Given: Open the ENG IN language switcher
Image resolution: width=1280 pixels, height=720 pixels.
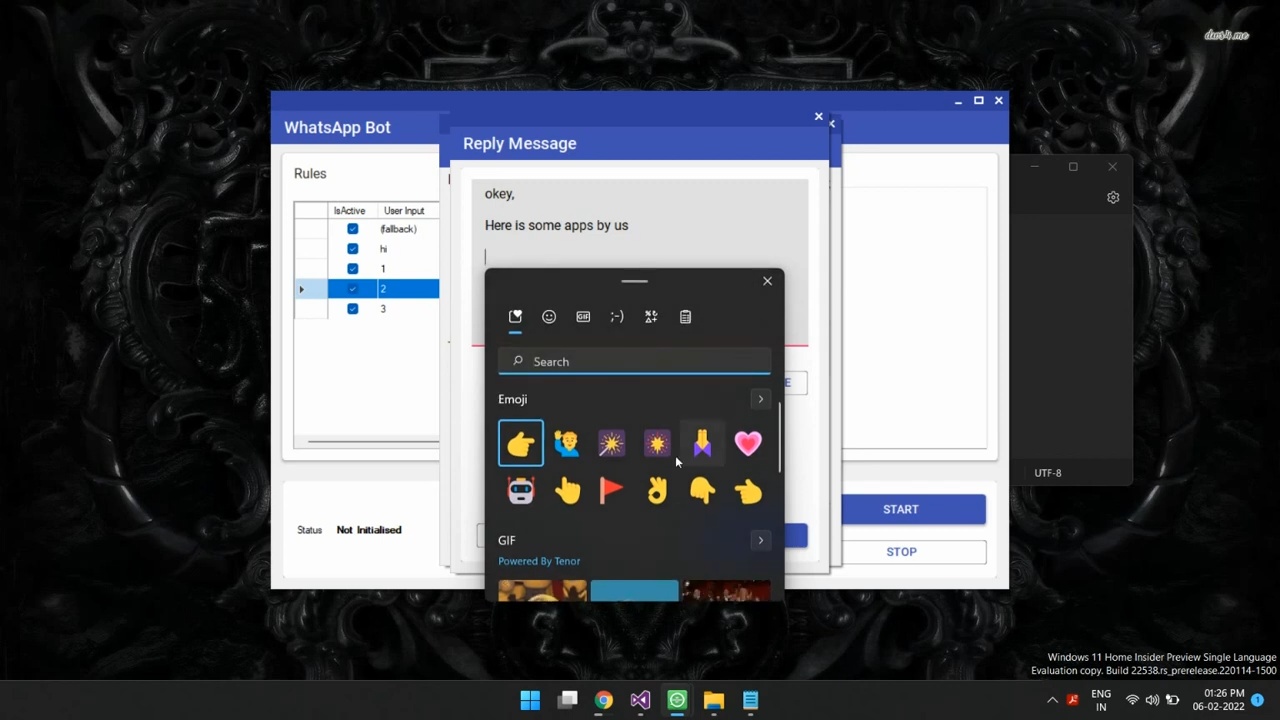Looking at the screenshot, I should pos(1101,700).
